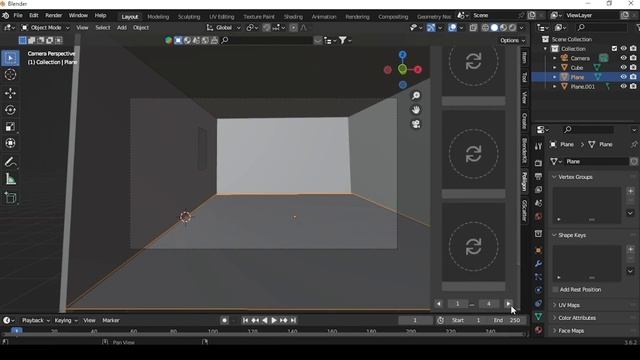Open the Object Mode dropdown
The width and height of the screenshot is (640, 360).
tap(45, 28)
